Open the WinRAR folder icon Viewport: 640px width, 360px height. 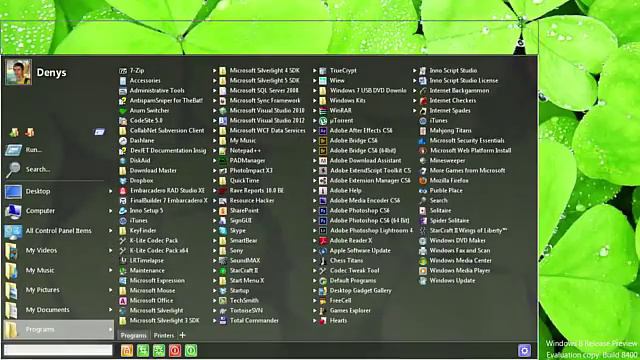coord(323,111)
